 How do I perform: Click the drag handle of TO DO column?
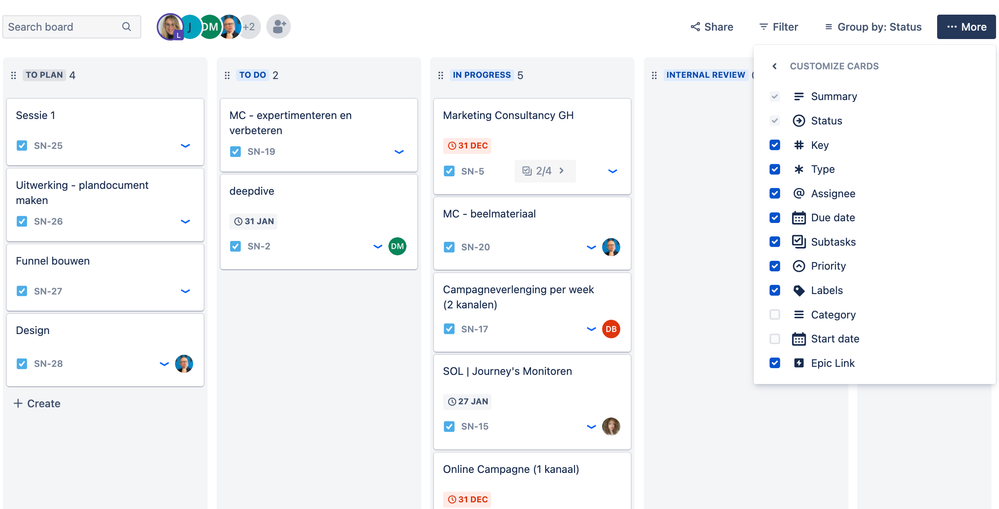pos(227,75)
